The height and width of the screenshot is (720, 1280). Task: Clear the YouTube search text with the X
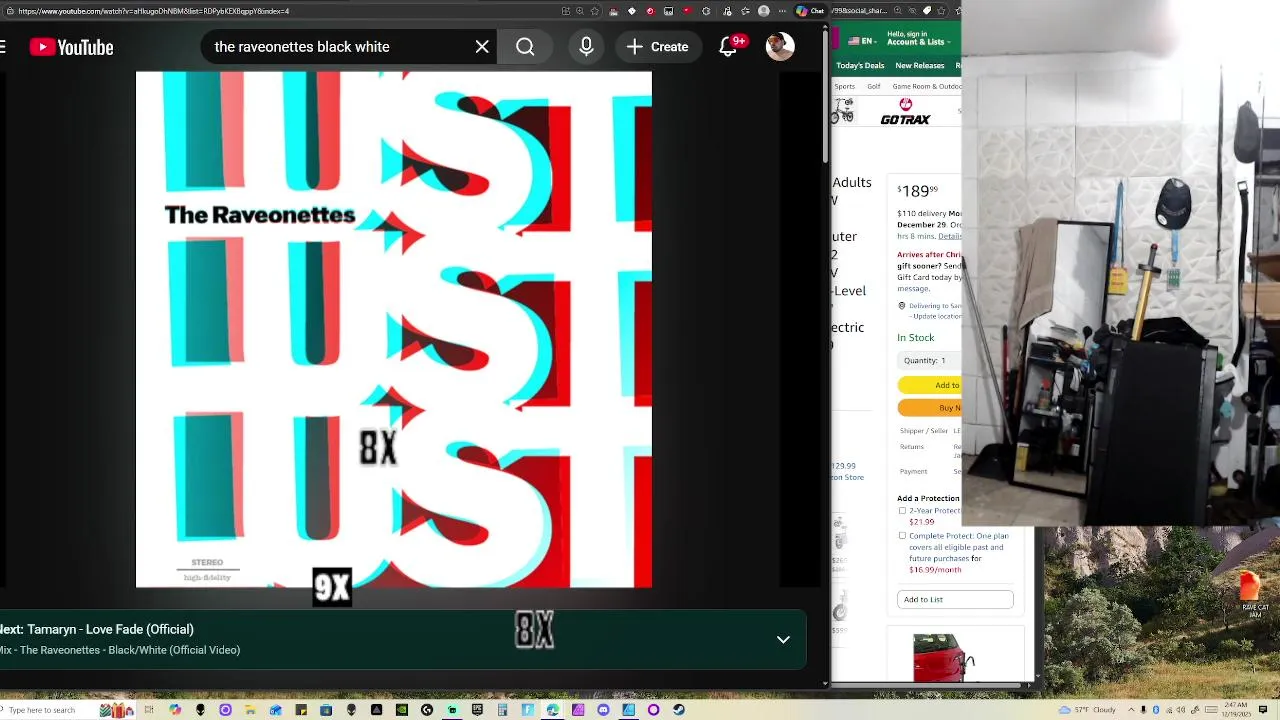(482, 47)
